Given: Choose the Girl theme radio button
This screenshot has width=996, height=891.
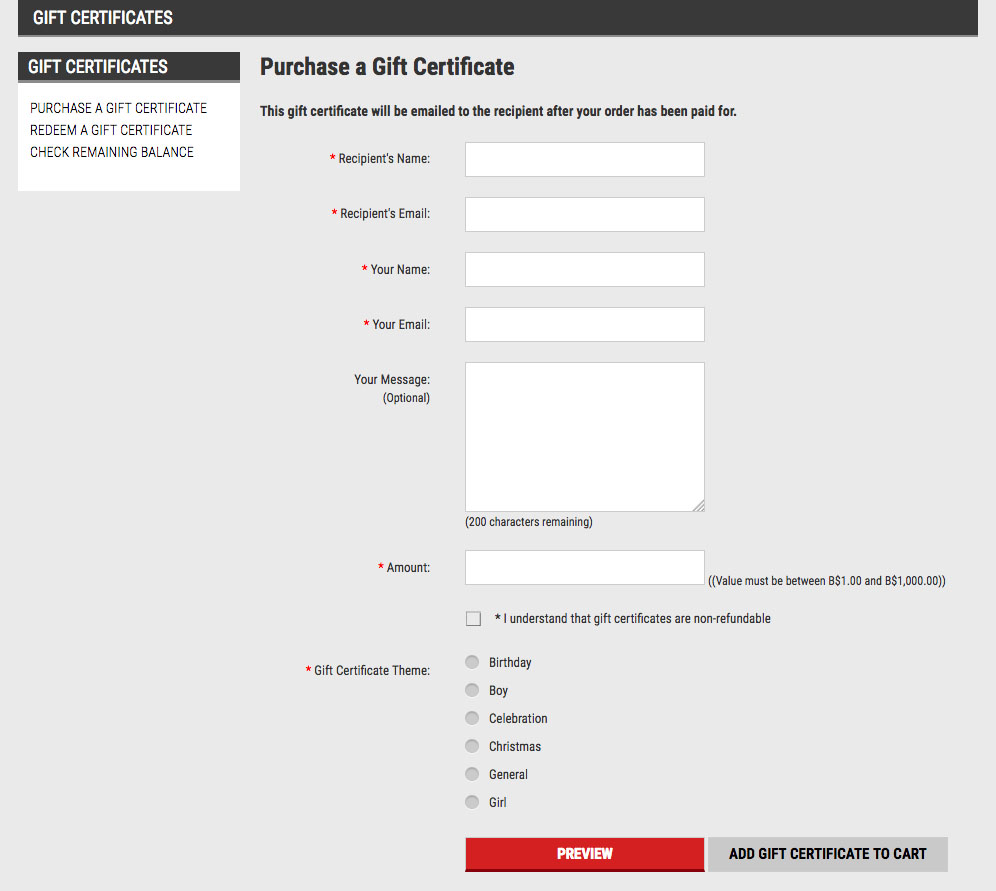Looking at the screenshot, I should (472, 802).
